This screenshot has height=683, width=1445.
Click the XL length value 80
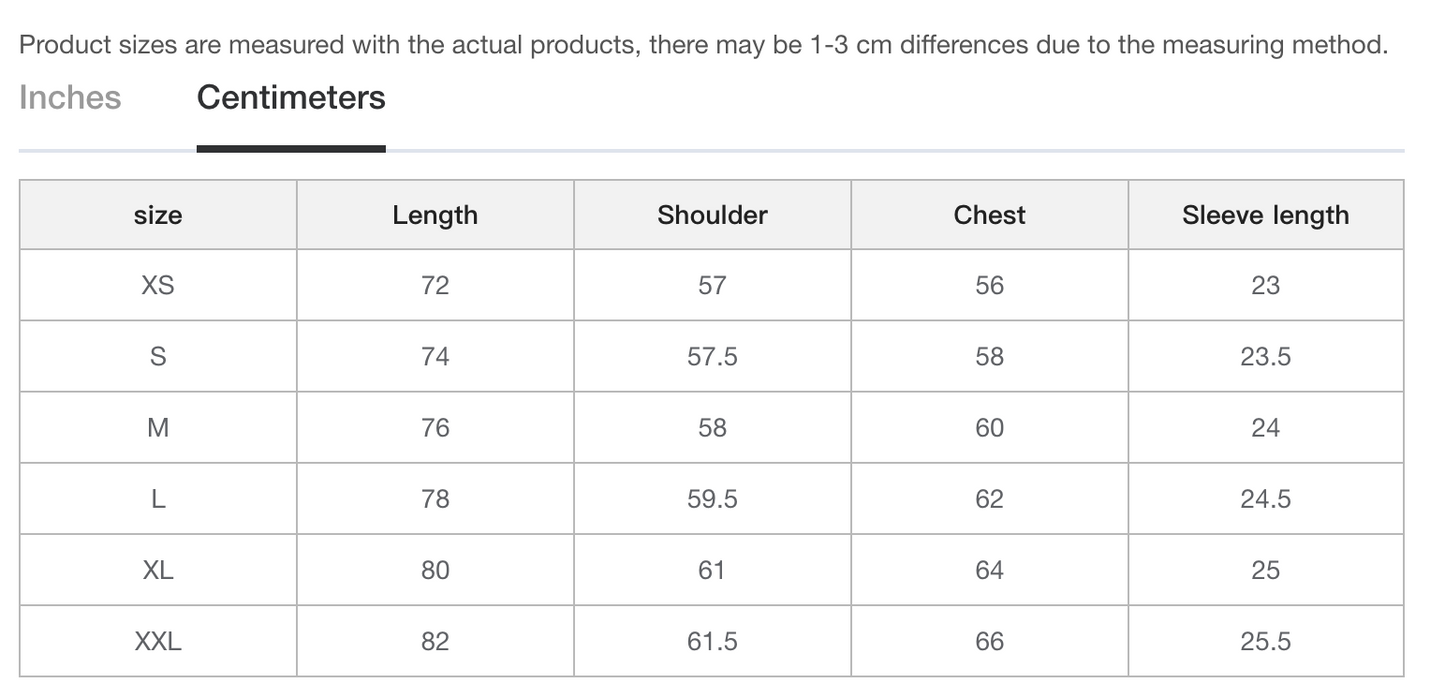(435, 570)
